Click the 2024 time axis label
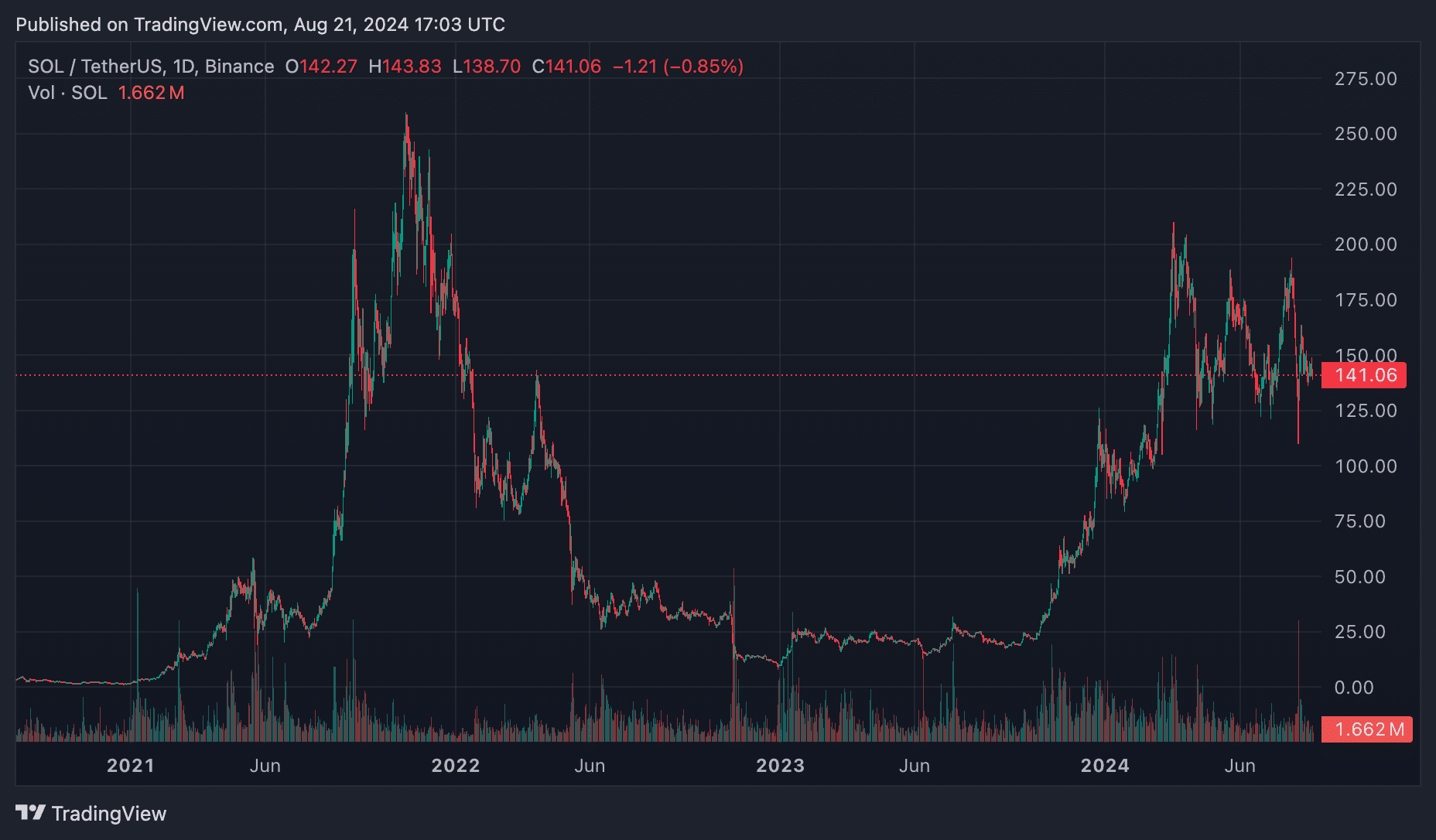The height and width of the screenshot is (840, 1436). (1105, 766)
